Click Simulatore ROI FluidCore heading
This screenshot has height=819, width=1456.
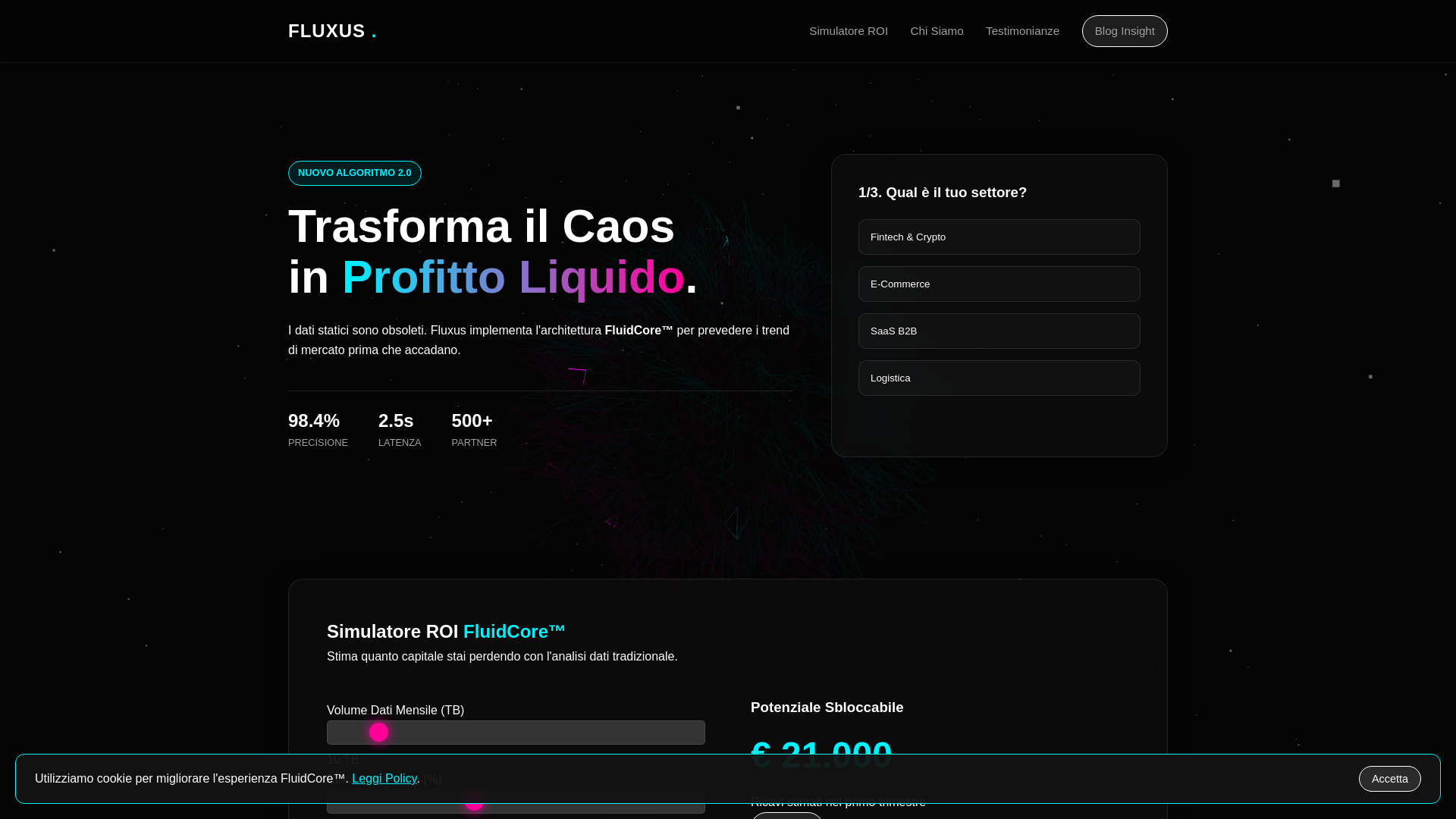coord(446,632)
